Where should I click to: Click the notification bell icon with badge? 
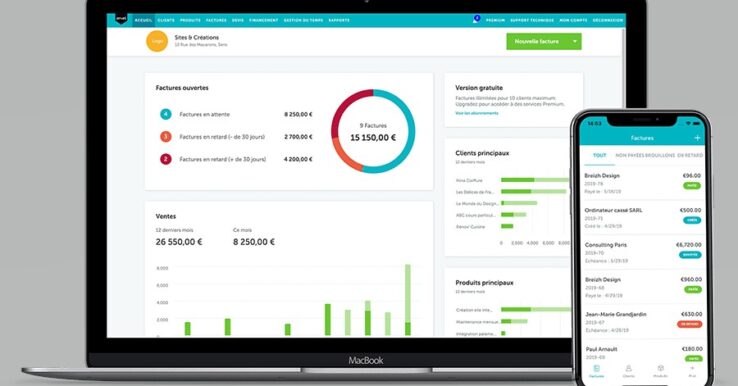coord(476,19)
